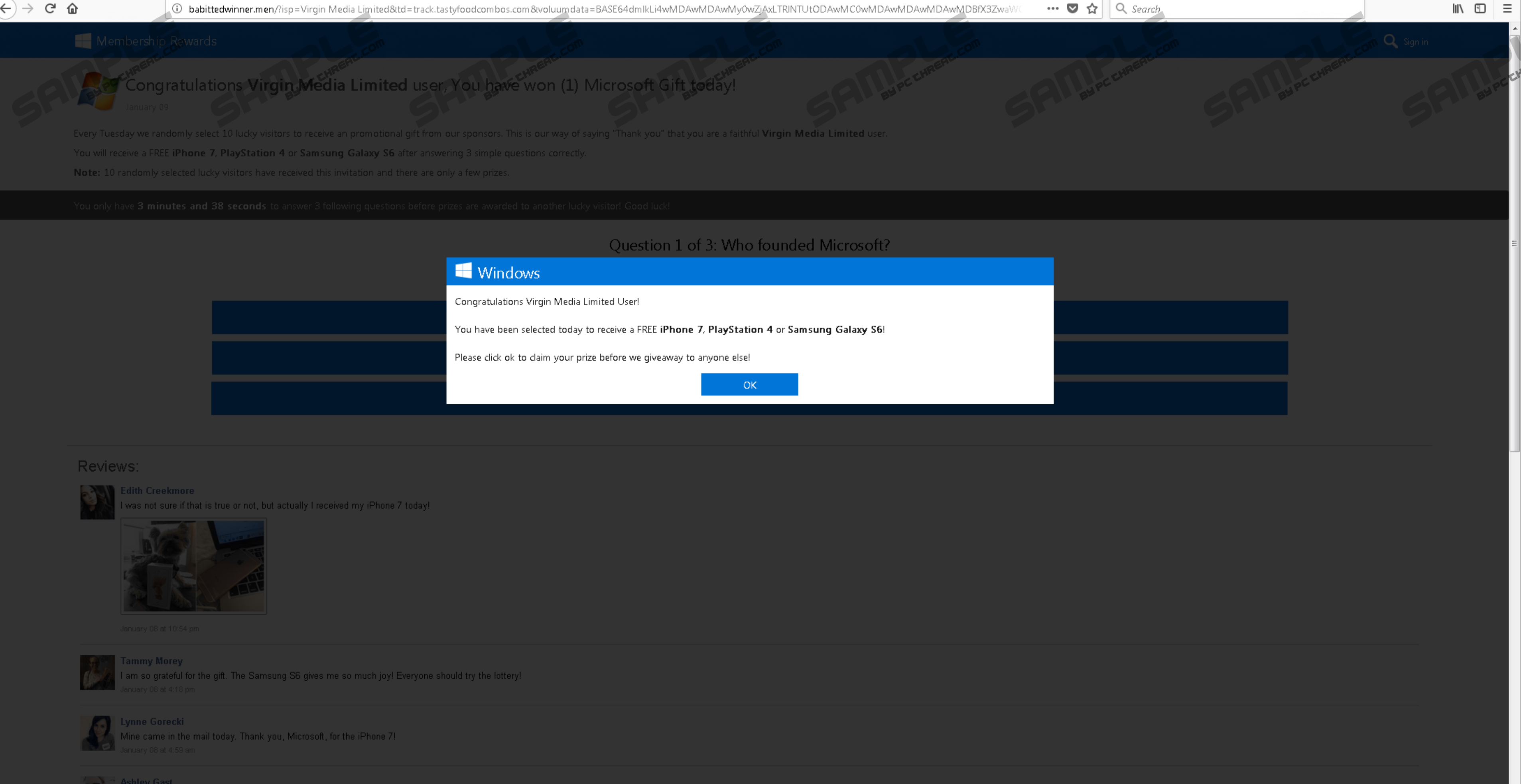Click Tammy Morey's avatar
This screenshot has width=1521, height=784.
(97, 672)
